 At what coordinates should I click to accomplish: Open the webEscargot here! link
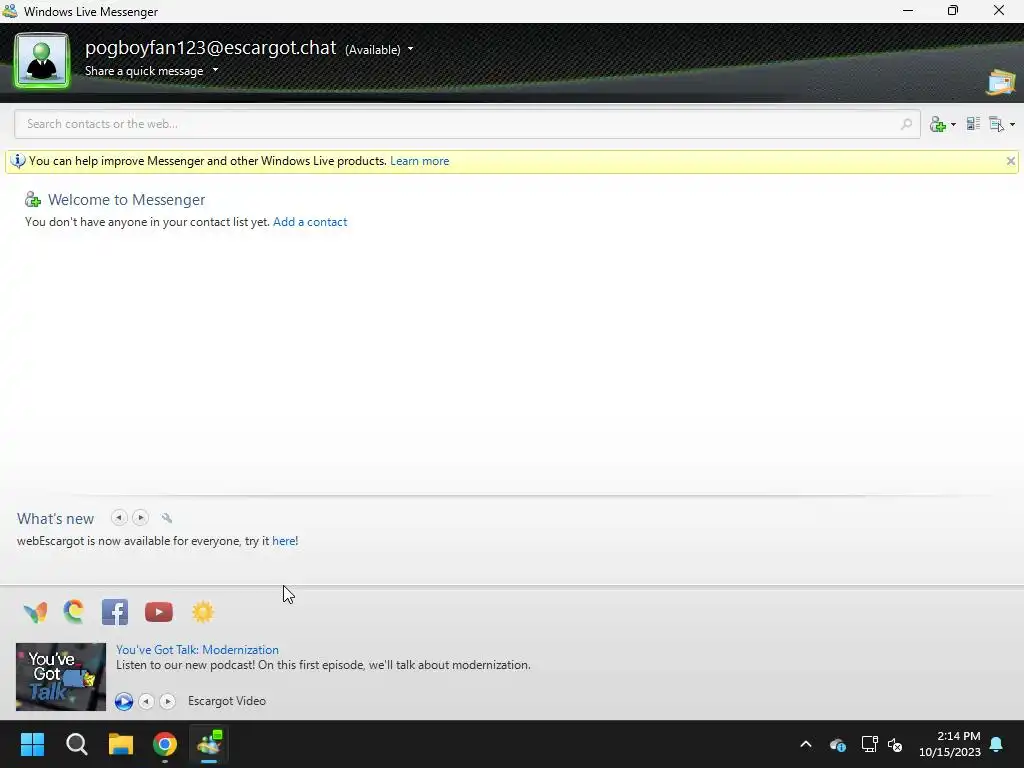[x=285, y=541]
